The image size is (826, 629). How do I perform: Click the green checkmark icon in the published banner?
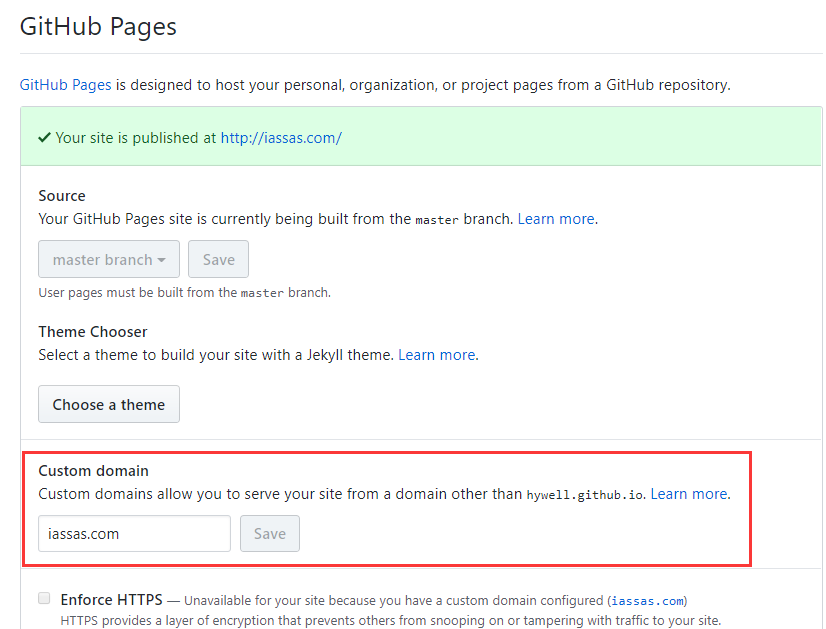(x=44, y=137)
